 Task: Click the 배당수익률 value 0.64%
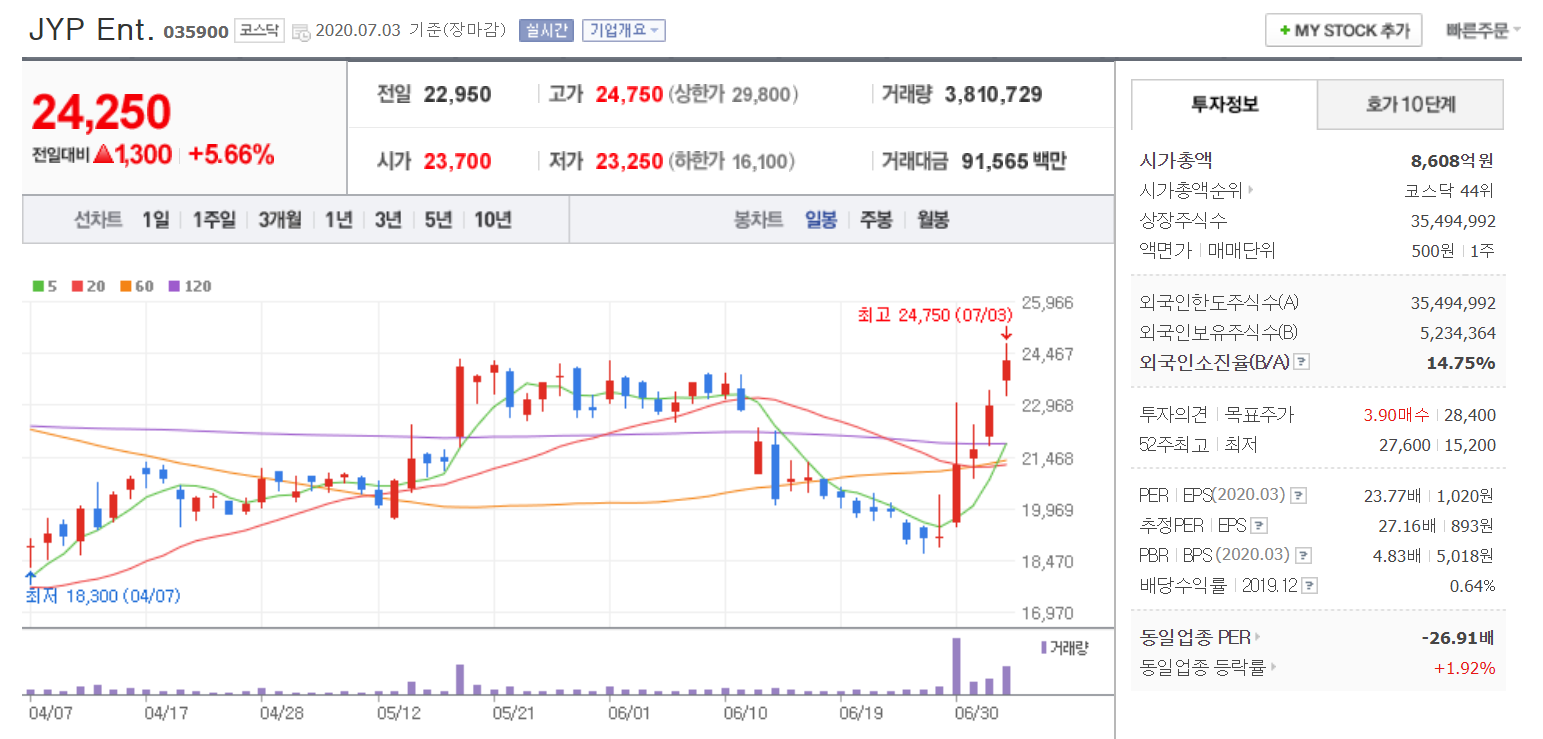tap(1472, 586)
